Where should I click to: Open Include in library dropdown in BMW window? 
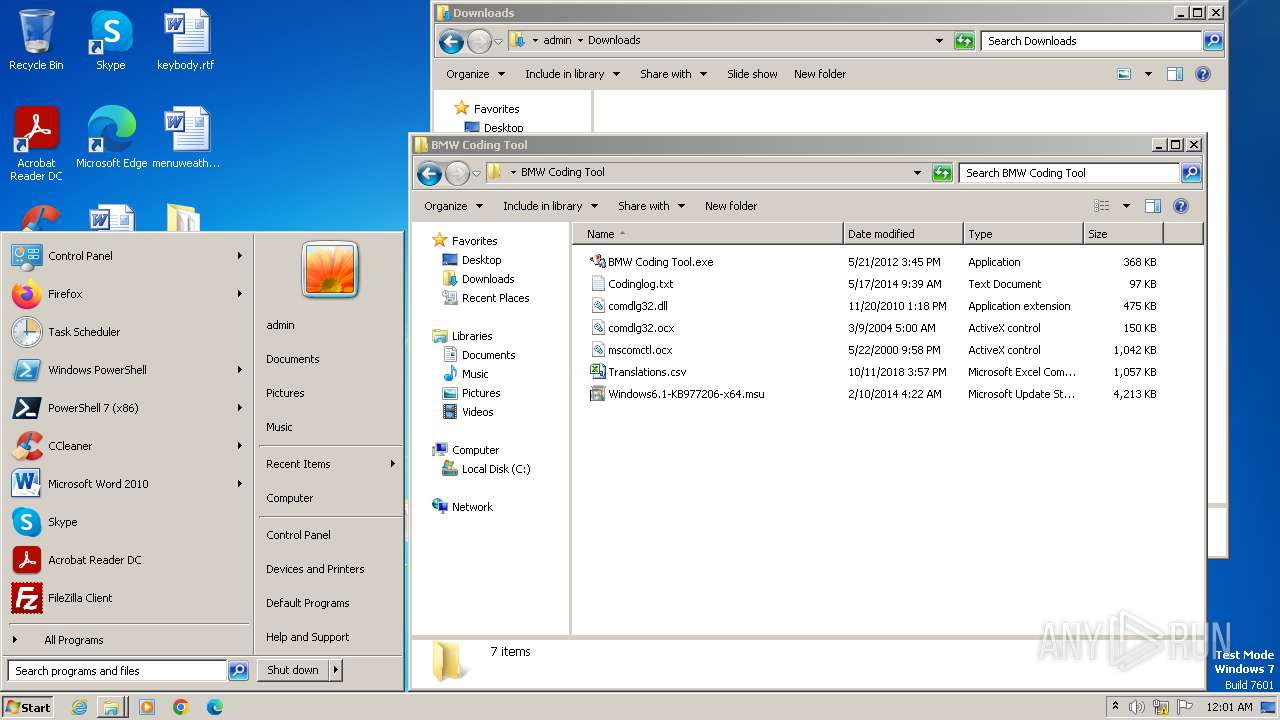click(551, 206)
